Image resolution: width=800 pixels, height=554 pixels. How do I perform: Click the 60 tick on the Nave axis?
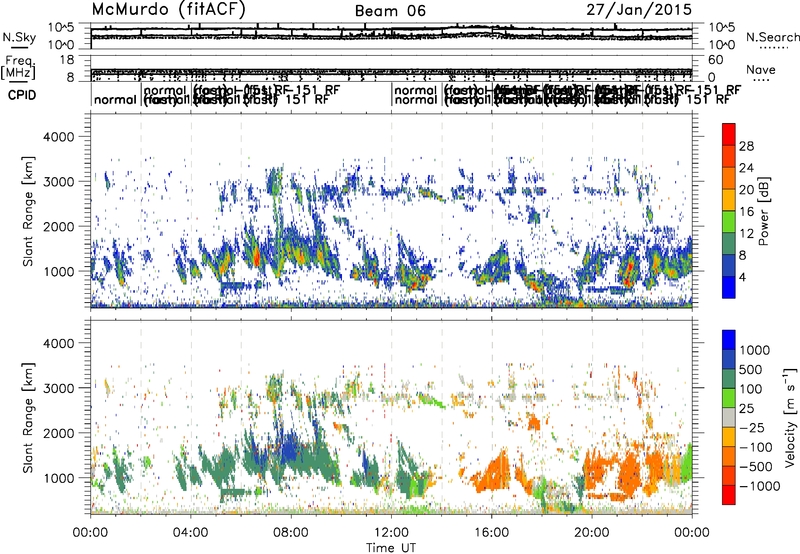(715, 60)
